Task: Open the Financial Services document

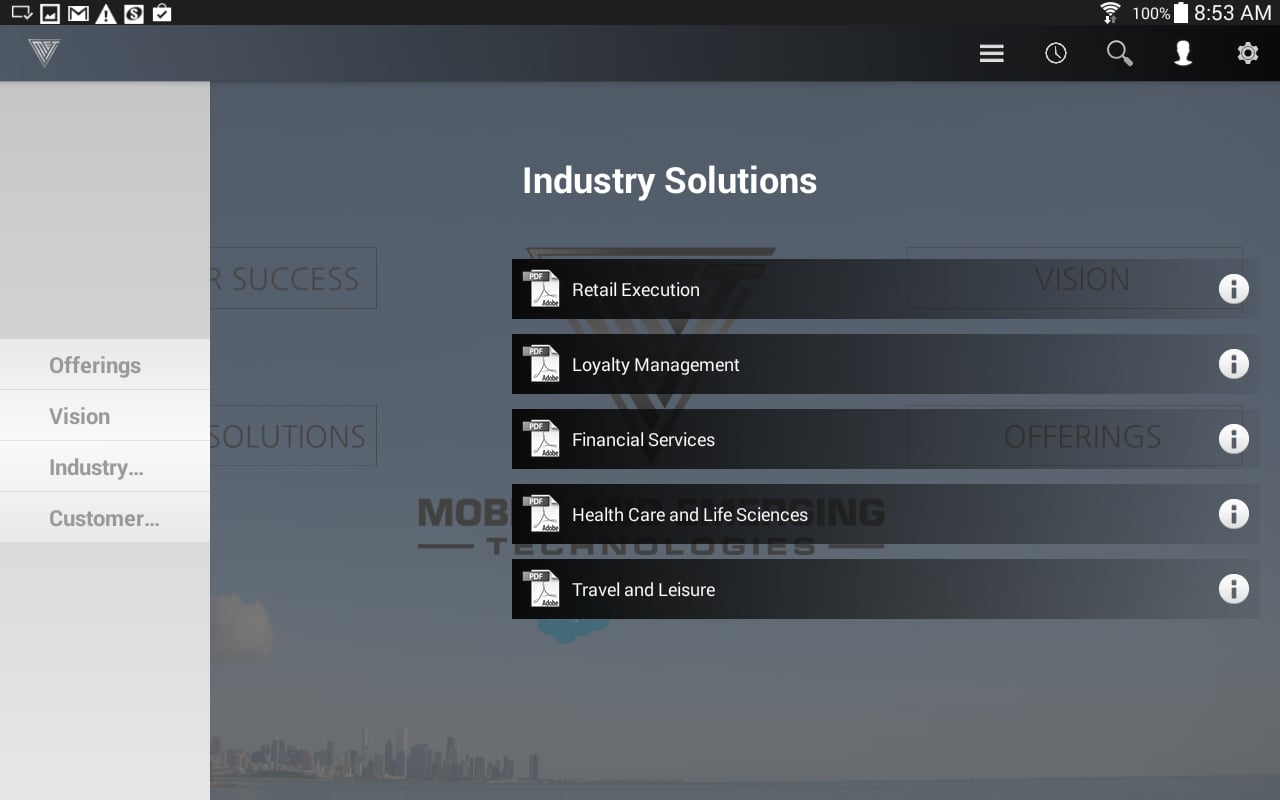Action: (x=885, y=439)
